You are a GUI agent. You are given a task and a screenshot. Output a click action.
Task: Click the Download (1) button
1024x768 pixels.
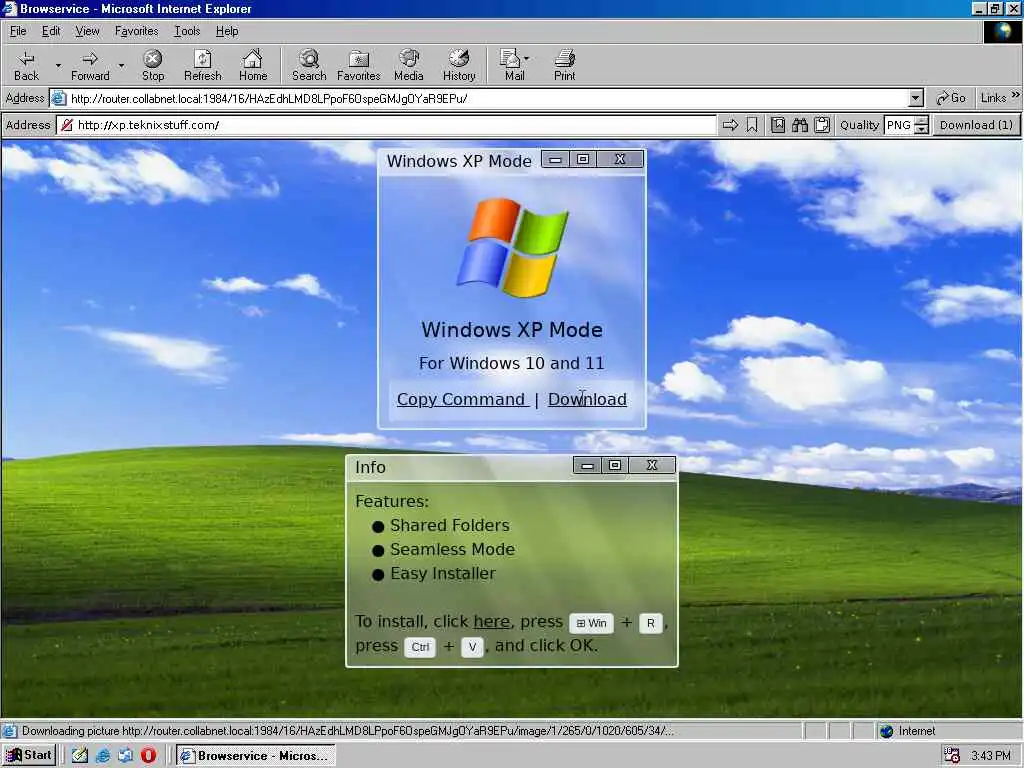coord(976,125)
